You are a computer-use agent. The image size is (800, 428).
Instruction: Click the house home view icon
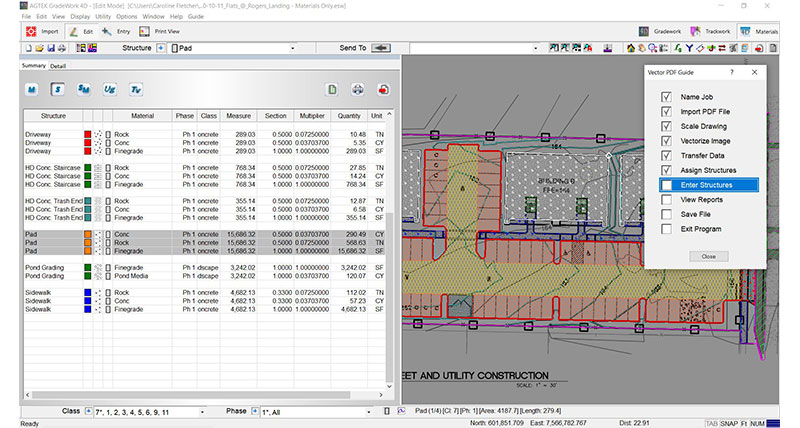tap(631, 48)
